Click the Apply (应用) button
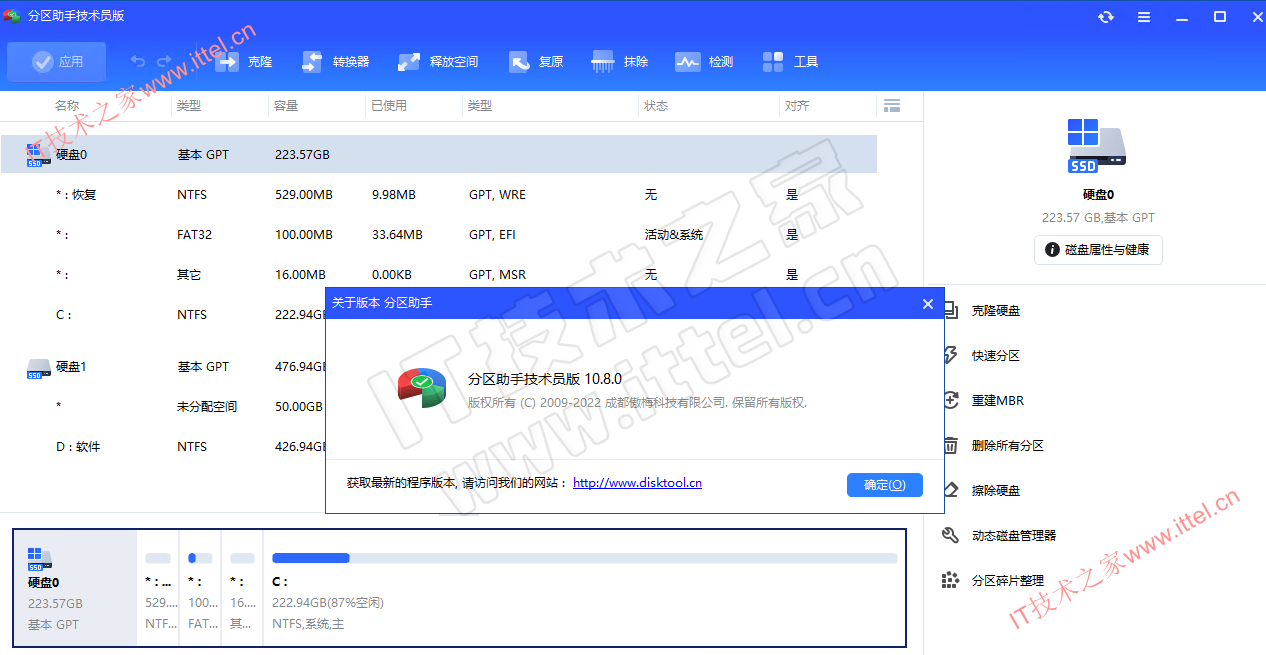Viewport: 1266px width, 655px height. [57, 62]
